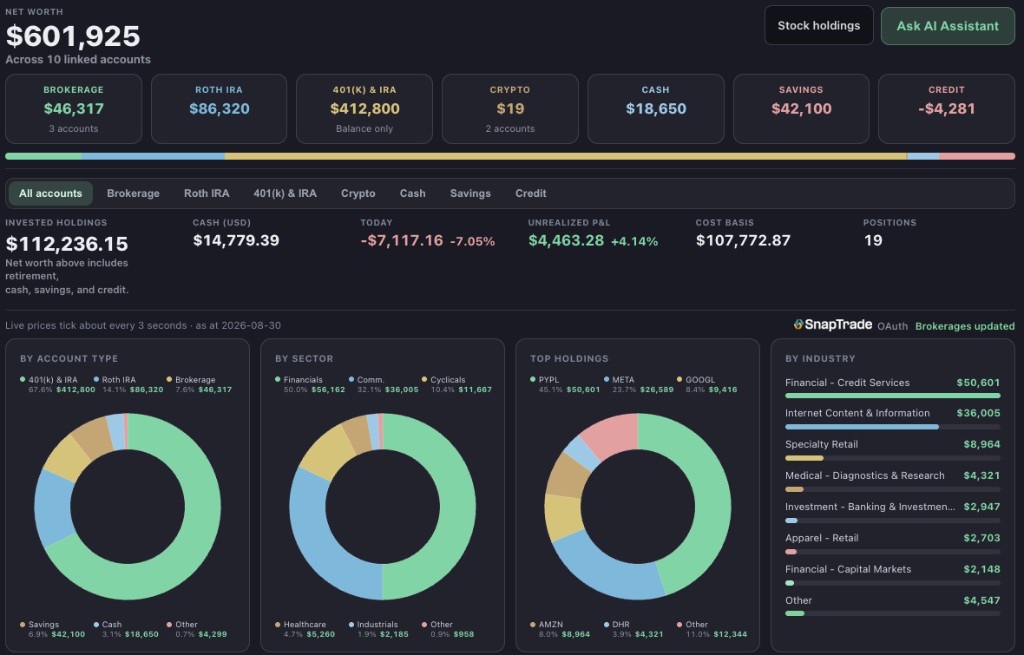This screenshot has width=1024, height=655.
Task: Select Apparel - Retail industry row
Action: click(892, 543)
